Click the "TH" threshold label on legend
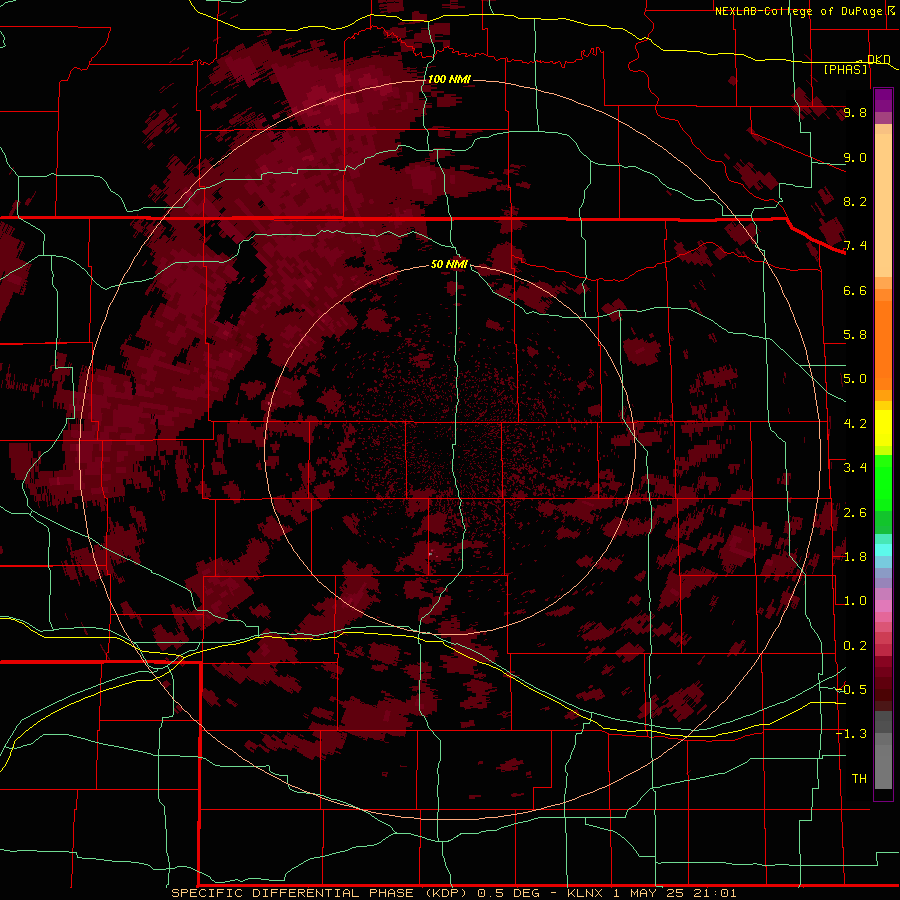 tap(859, 779)
